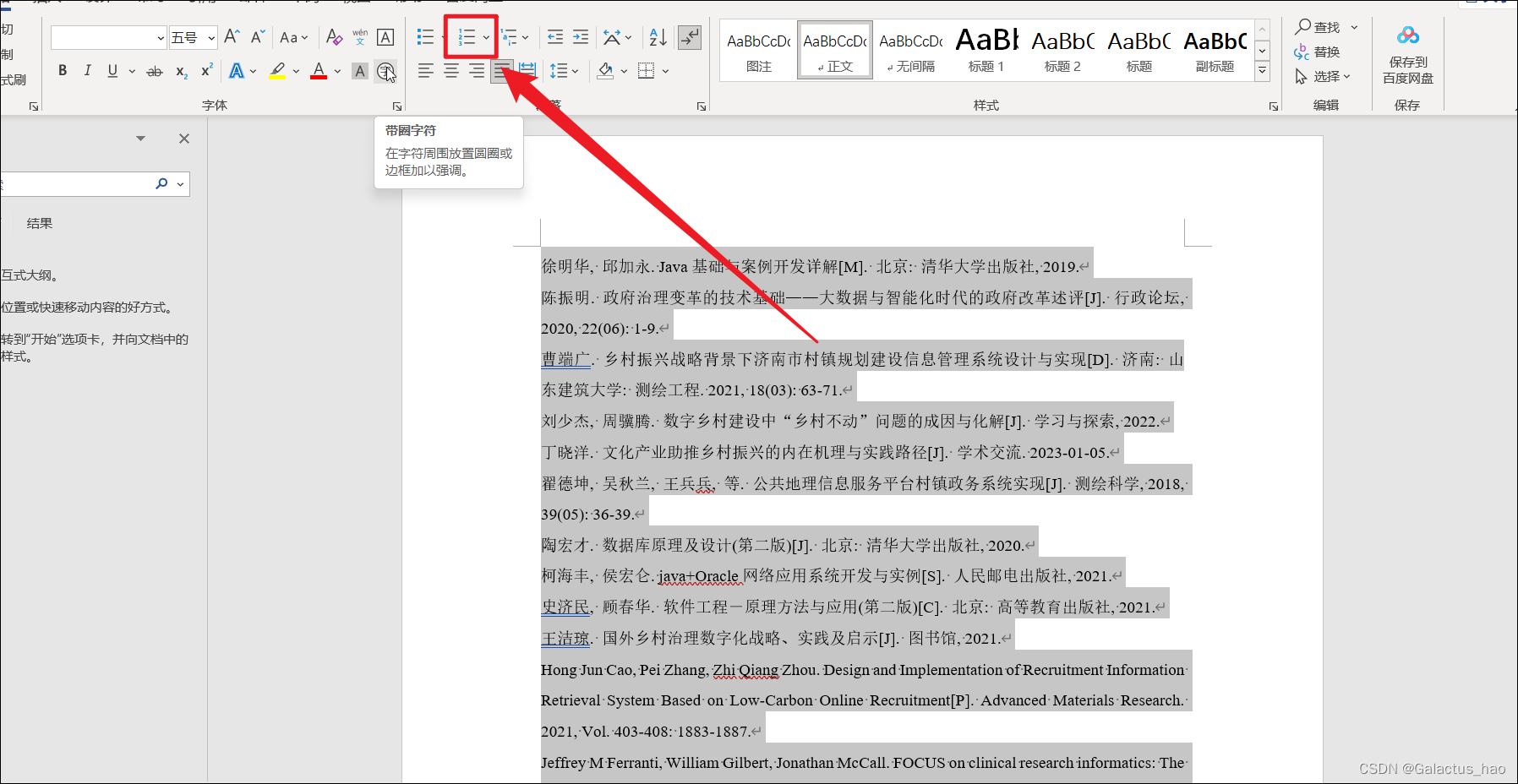The image size is (1518, 784).
Task: Click the Replace (替换) icon
Action: click(1302, 52)
